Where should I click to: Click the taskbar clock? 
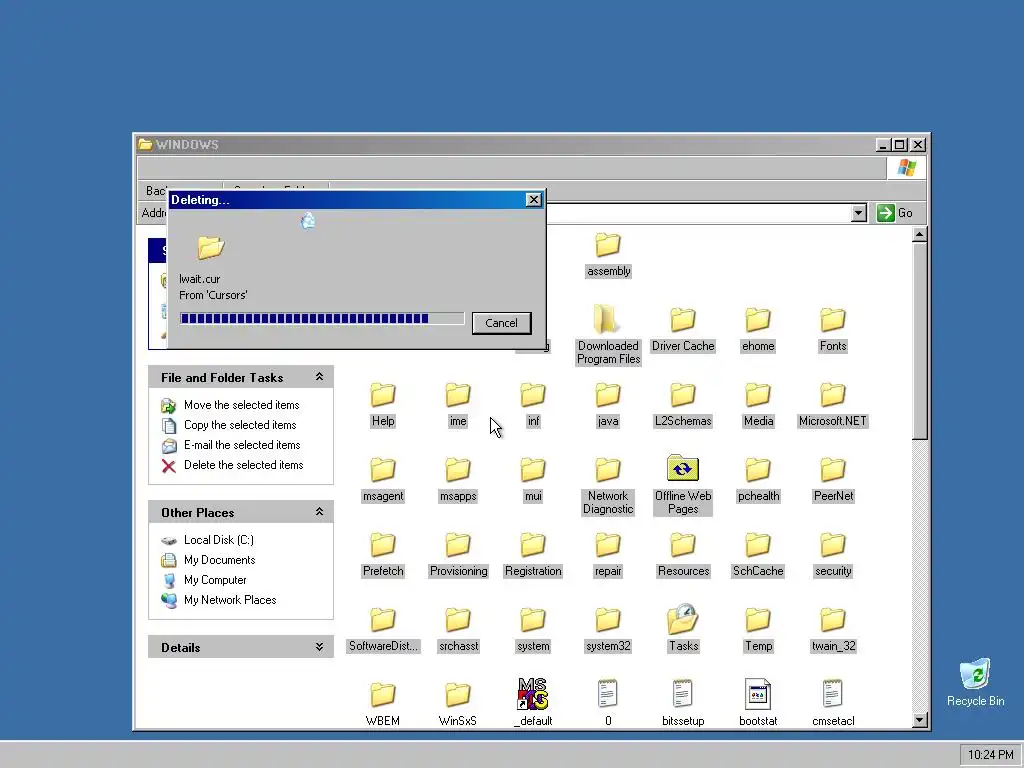tap(991, 755)
